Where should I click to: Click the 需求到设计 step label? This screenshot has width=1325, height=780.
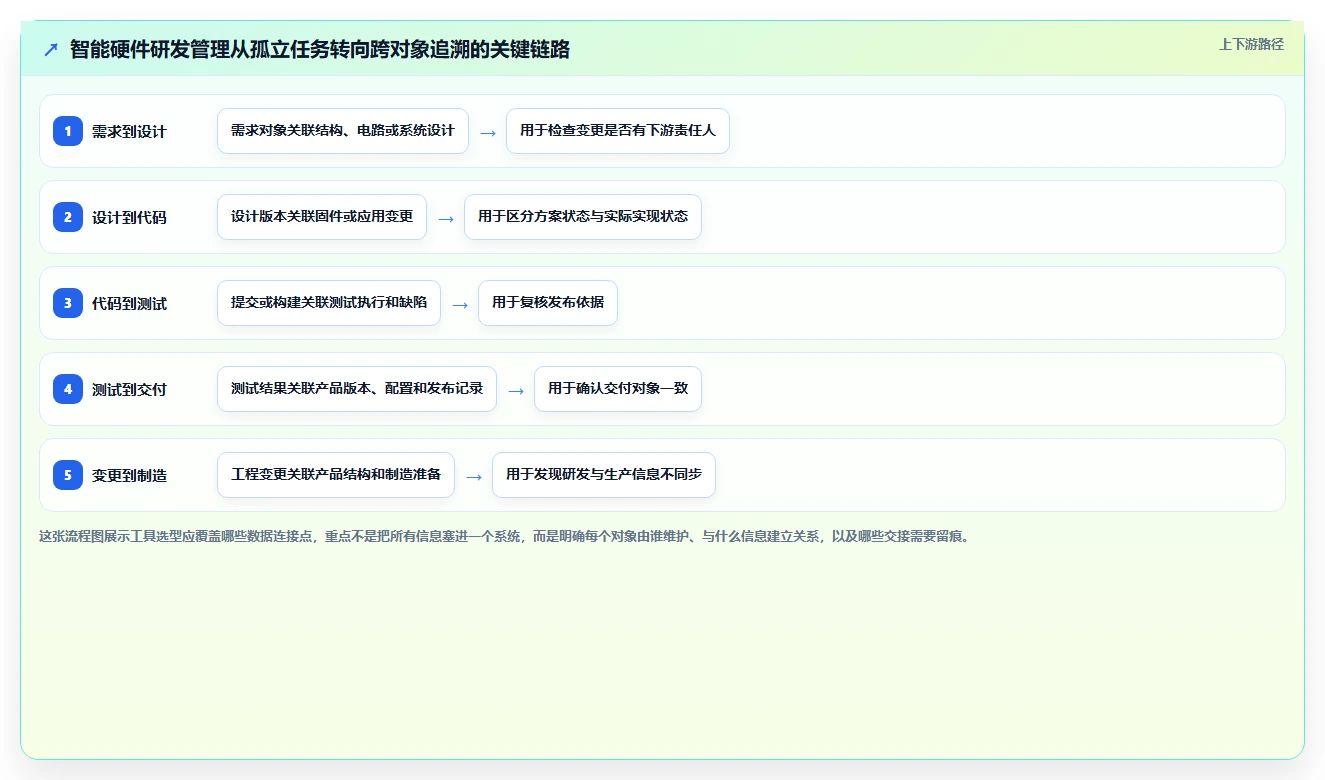click(129, 132)
